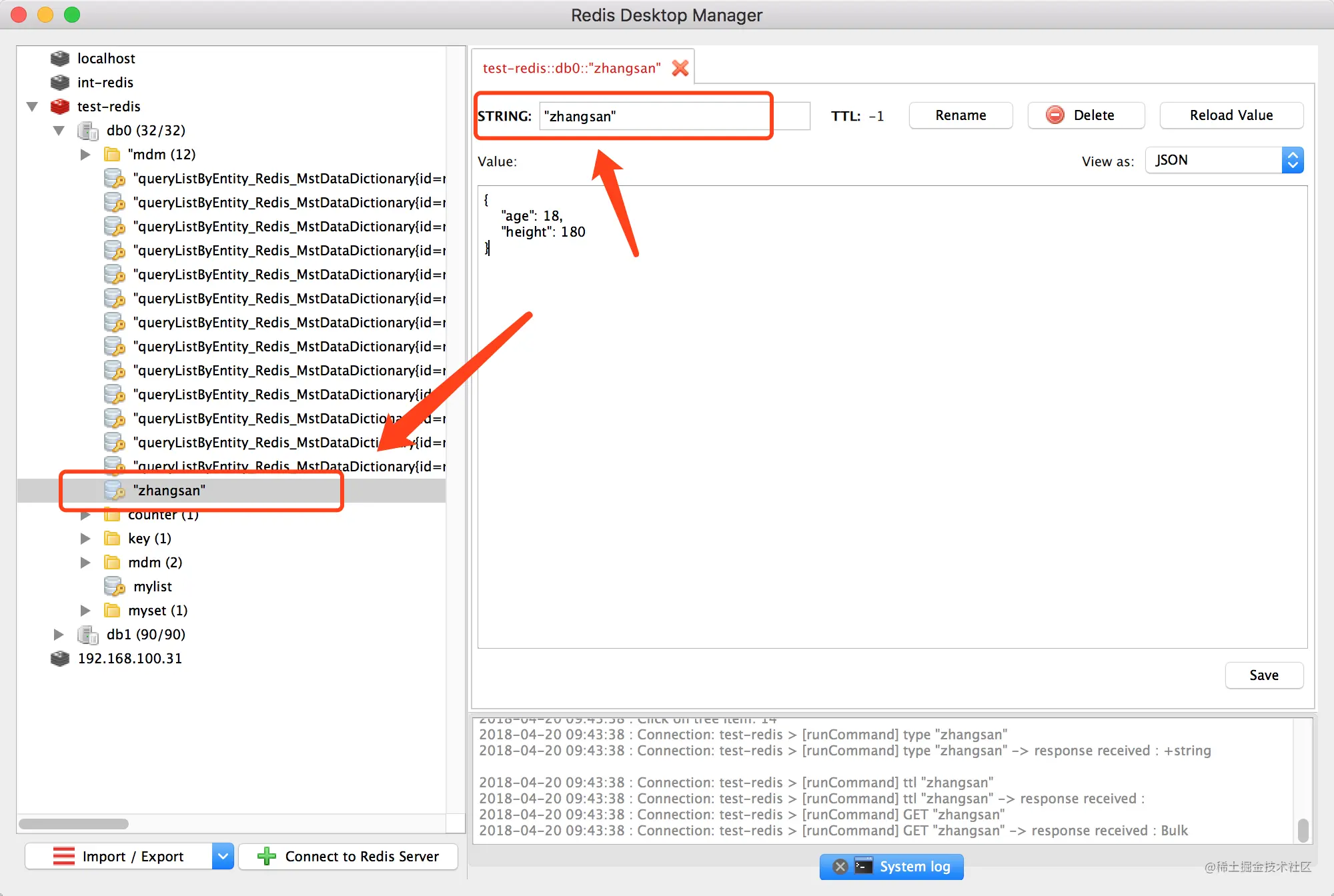Click the Import / Export hamburger icon
The image size is (1334, 896).
64,857
